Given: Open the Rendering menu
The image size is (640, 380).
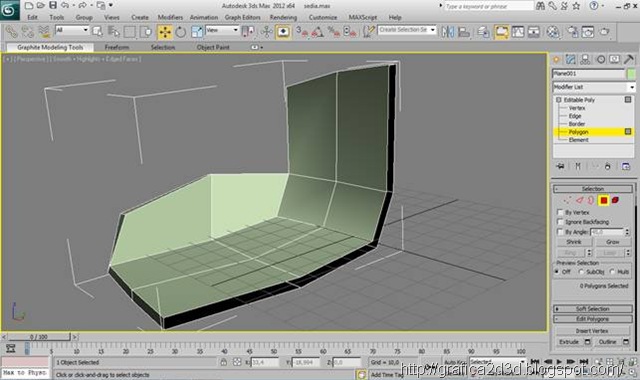Looking at the screenshot, I should tap(283, 18).
